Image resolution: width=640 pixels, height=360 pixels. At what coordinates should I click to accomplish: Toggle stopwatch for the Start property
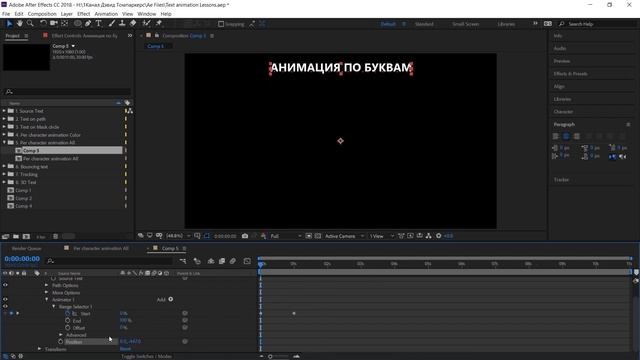[x=67, y=313]
